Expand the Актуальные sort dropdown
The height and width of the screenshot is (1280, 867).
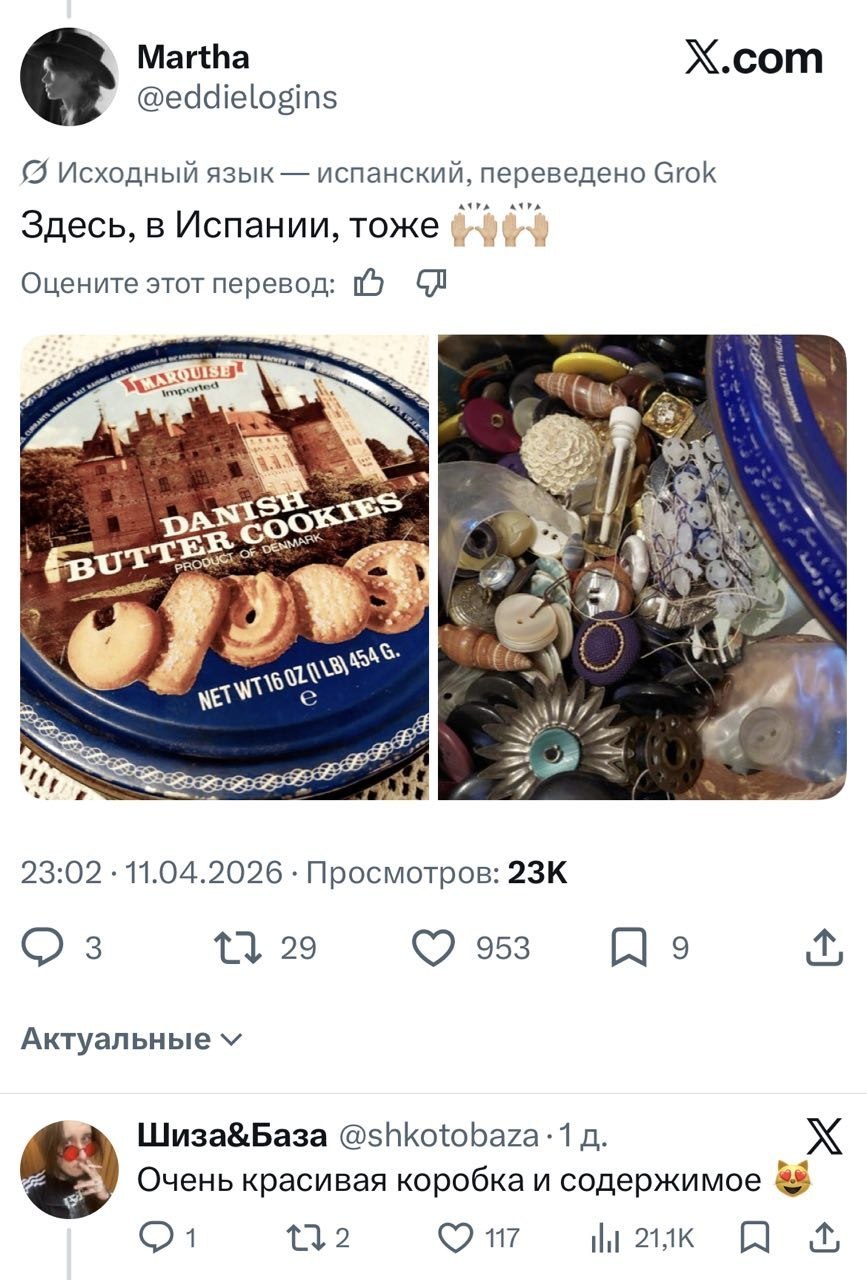[x=131, y=1039]
